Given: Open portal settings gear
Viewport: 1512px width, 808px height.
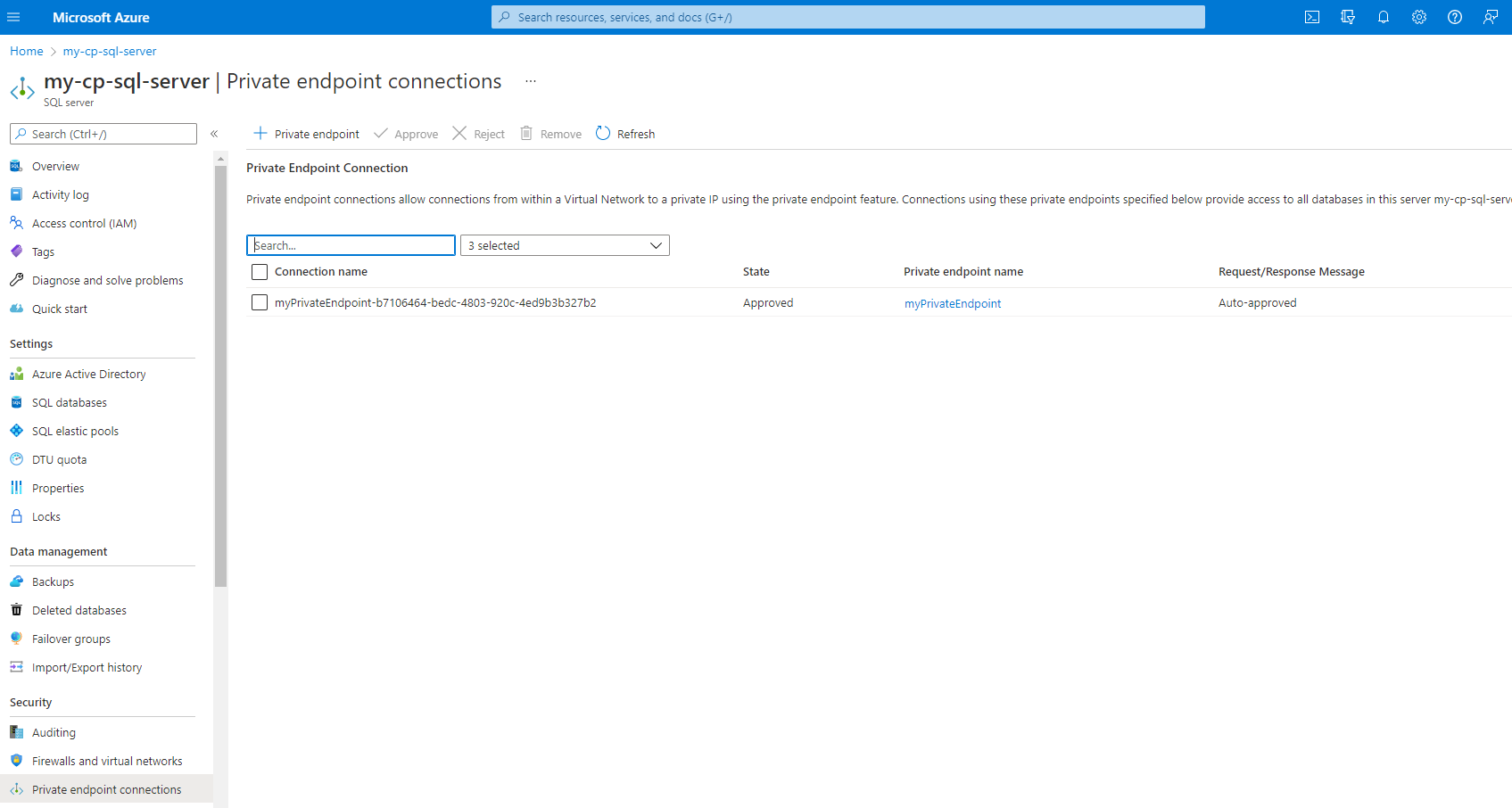Looking at the screenshot, I should [x=1419, y=17].
